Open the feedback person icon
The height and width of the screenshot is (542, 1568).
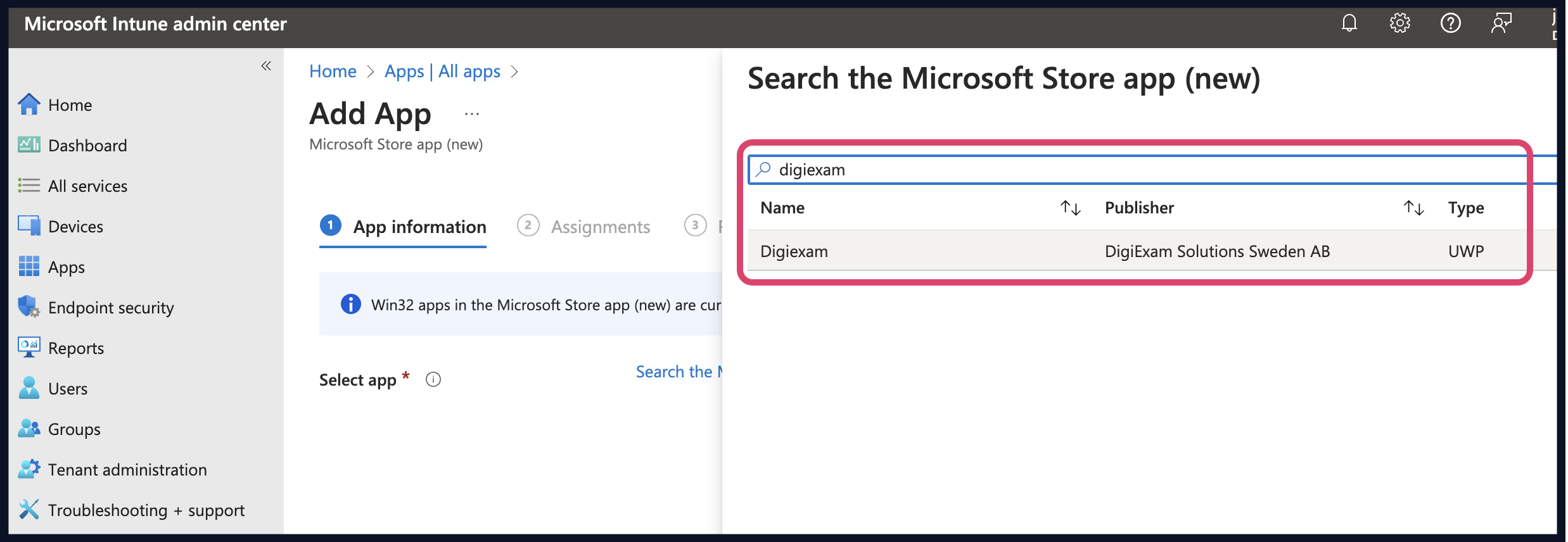point(1501,23)
